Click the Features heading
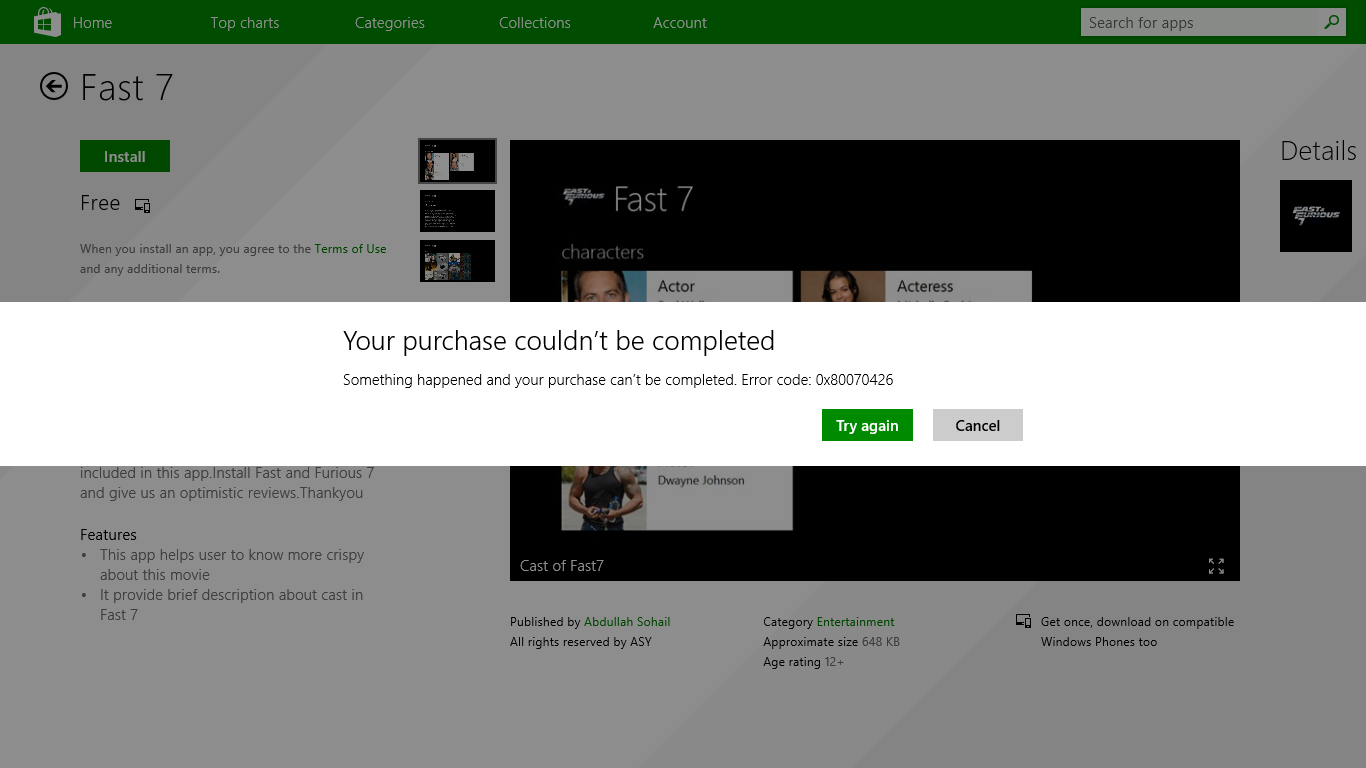This screenshot has height=768, width=1366. (108, 535)
